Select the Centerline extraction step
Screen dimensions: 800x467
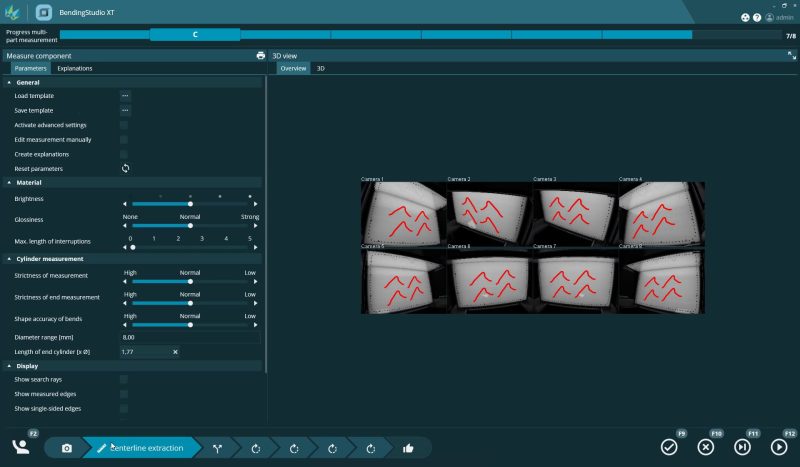(140, 448)
